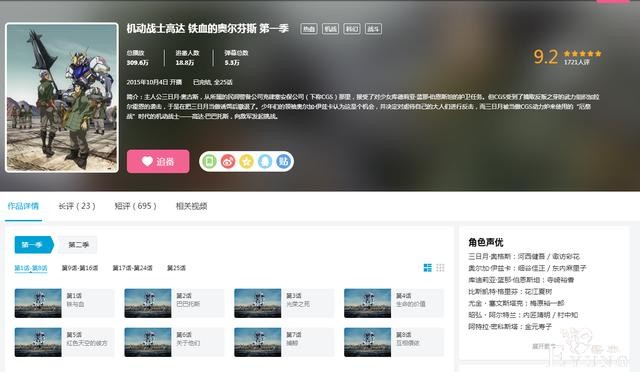Viewport: 640px width, 372px height.
Task: Click the 三日月·奥格斯 voice cast row
Action: coord(524,256)
